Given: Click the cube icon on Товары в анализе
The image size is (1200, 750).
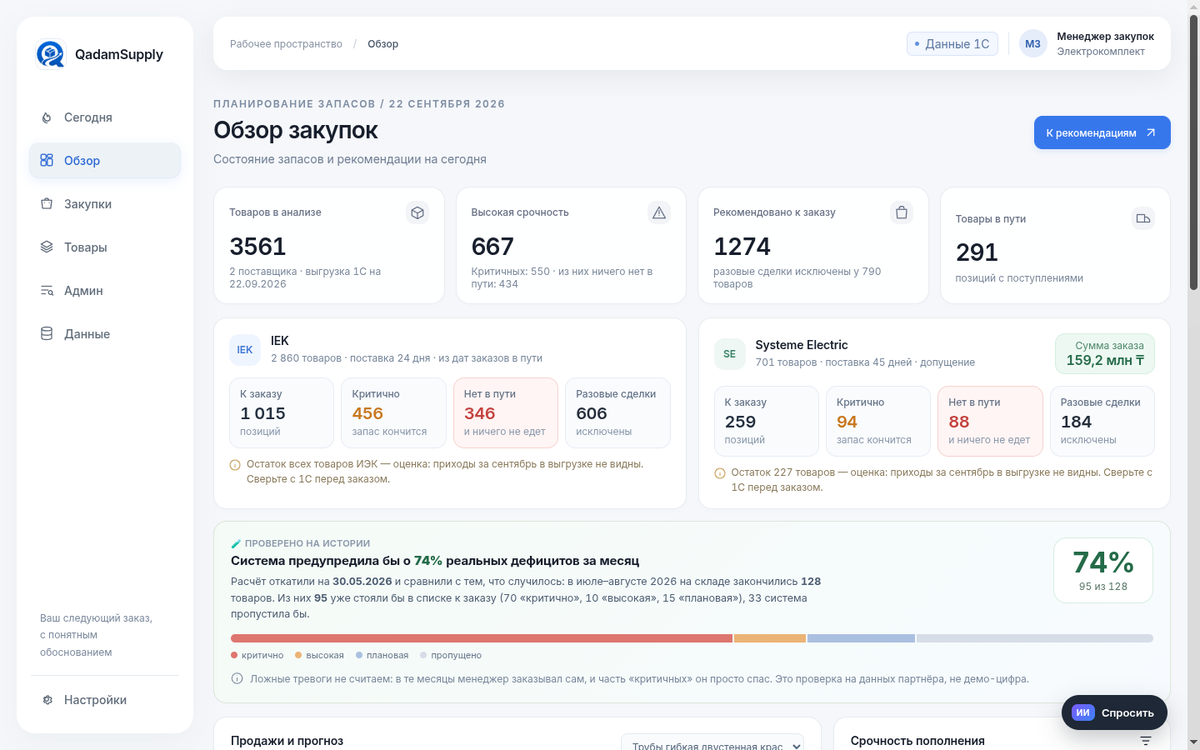Looking at the screenshot, I should point(418,212).
